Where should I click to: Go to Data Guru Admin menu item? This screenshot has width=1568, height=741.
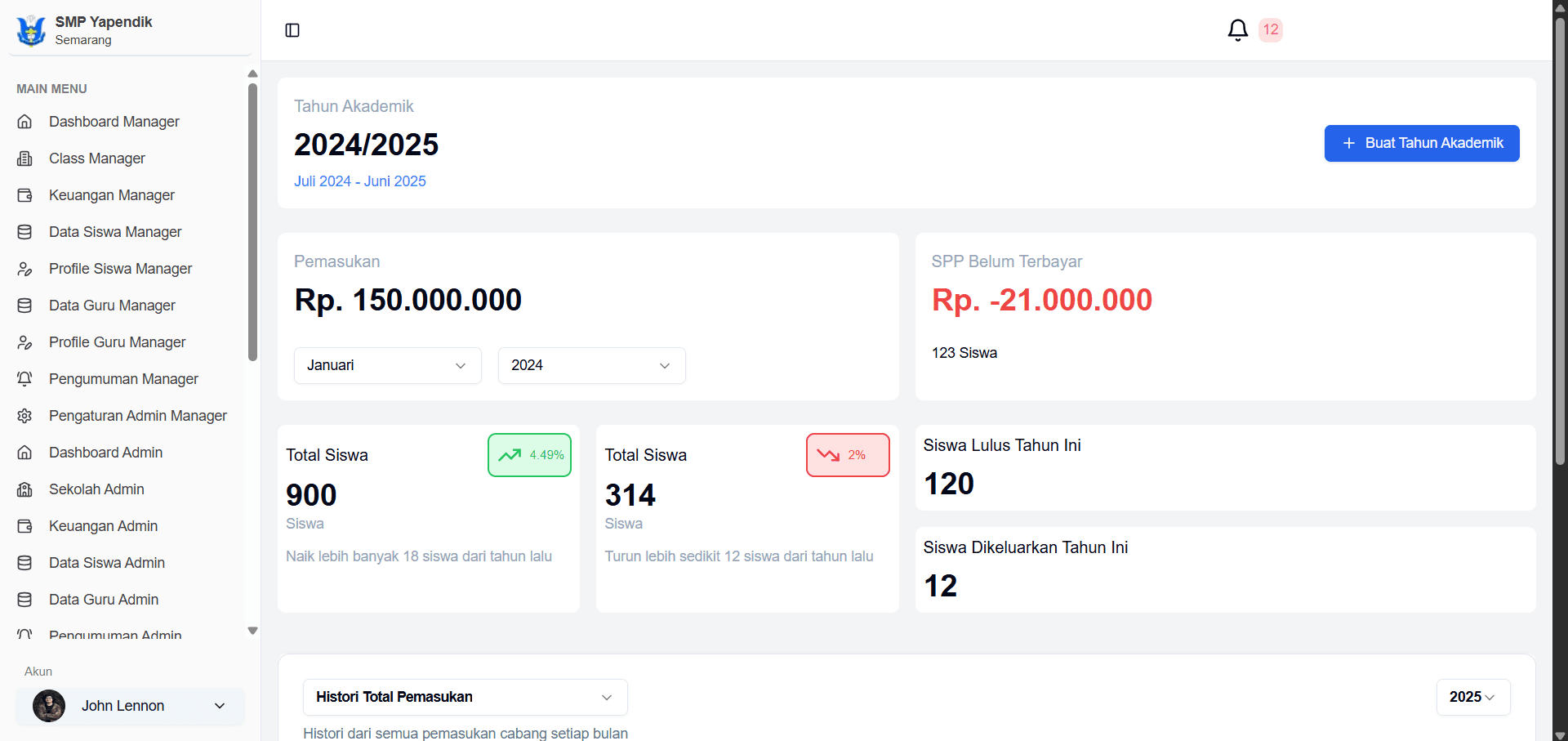(104, 600)
